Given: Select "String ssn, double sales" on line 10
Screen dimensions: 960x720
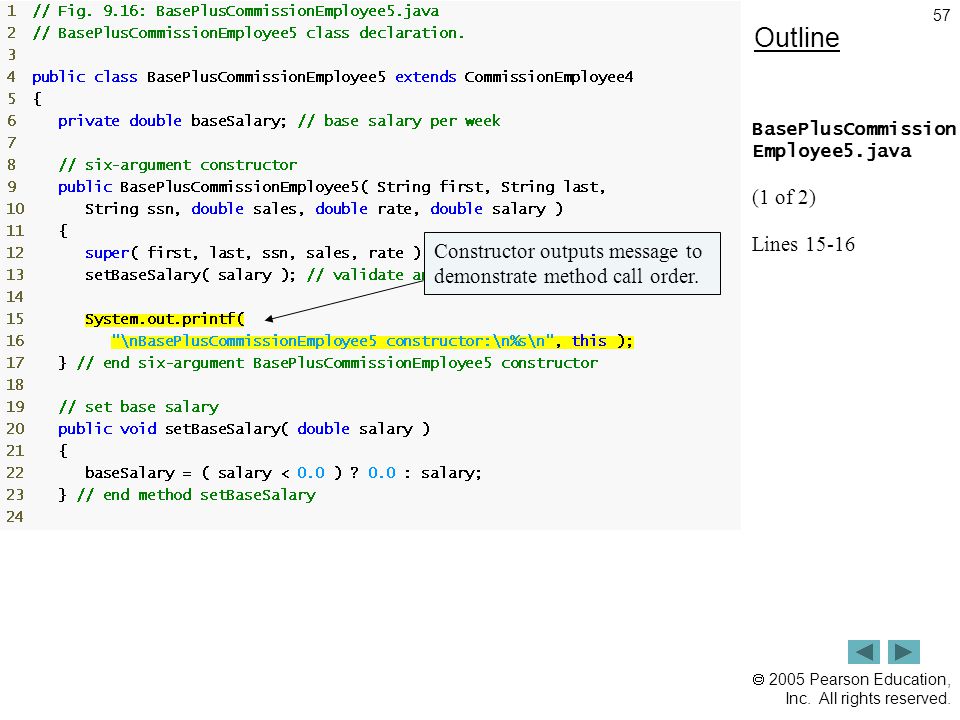Looking at the screenshot, I should click(x=190, y=209).
